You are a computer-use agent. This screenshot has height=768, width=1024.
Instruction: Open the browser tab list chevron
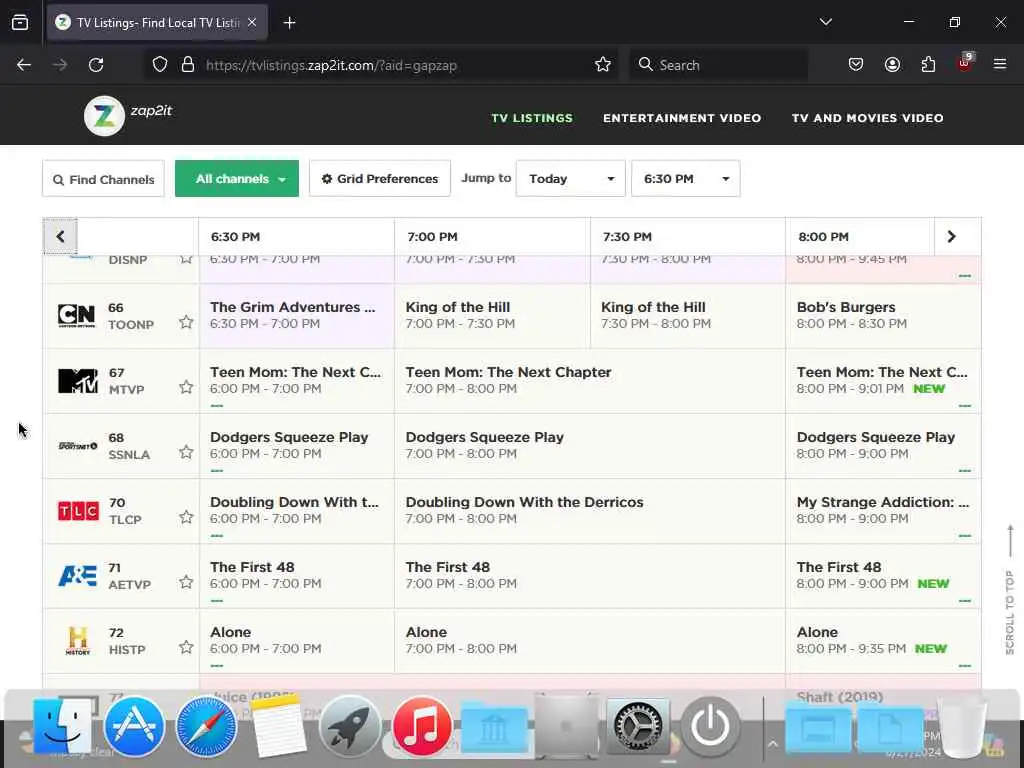(x=825, y=22)
